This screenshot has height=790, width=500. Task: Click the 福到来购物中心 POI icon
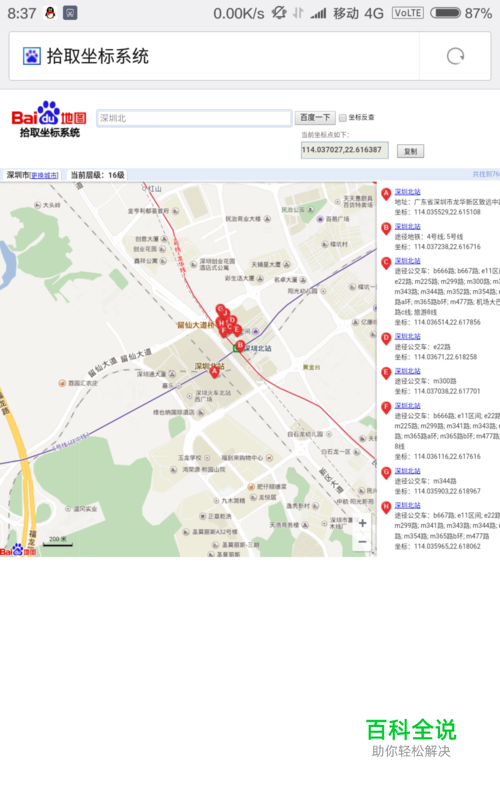click(x=270, y=457)
